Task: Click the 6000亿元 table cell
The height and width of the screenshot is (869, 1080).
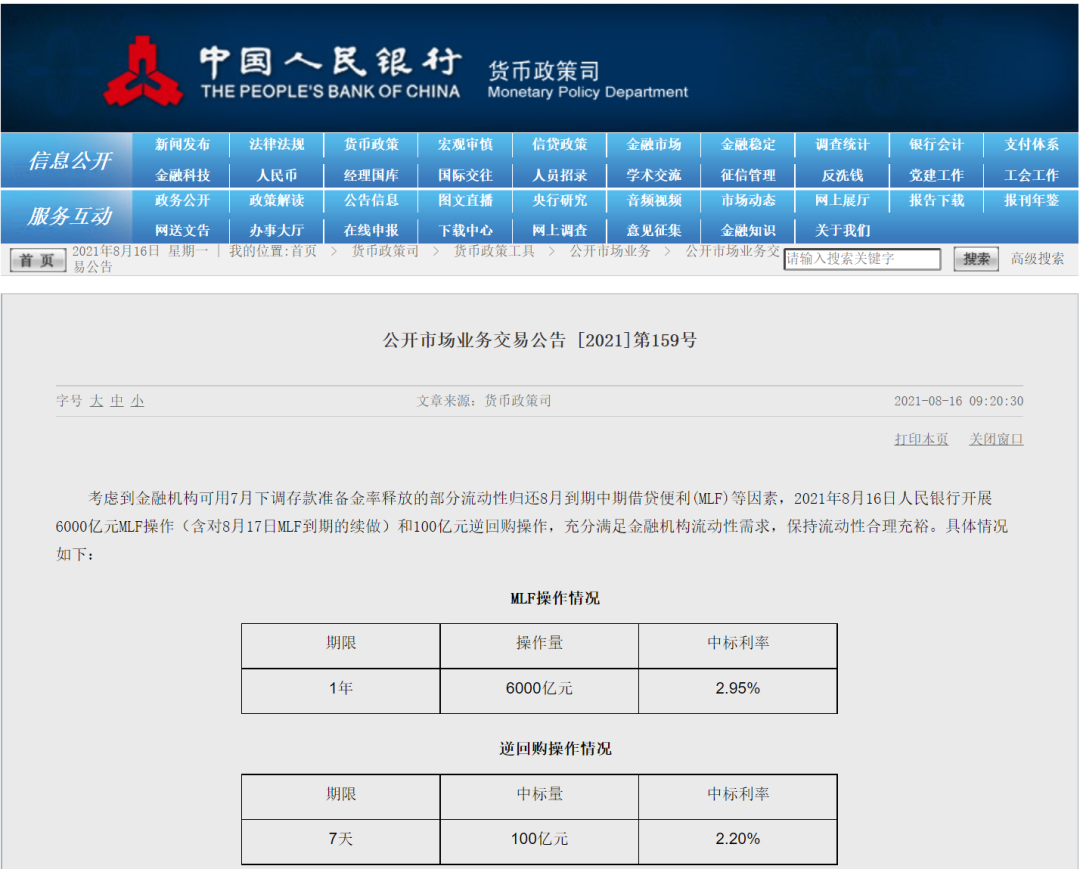Action: point(539,689)
